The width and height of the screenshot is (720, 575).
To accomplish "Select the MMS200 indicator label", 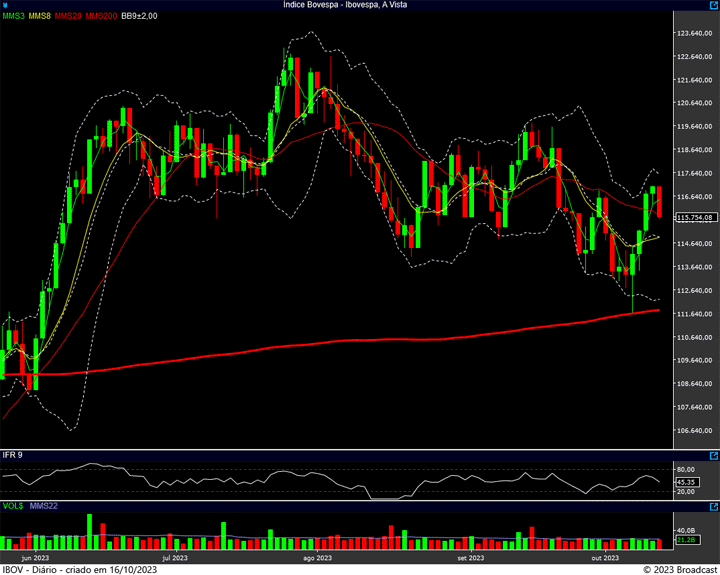I will pos(101,17).
